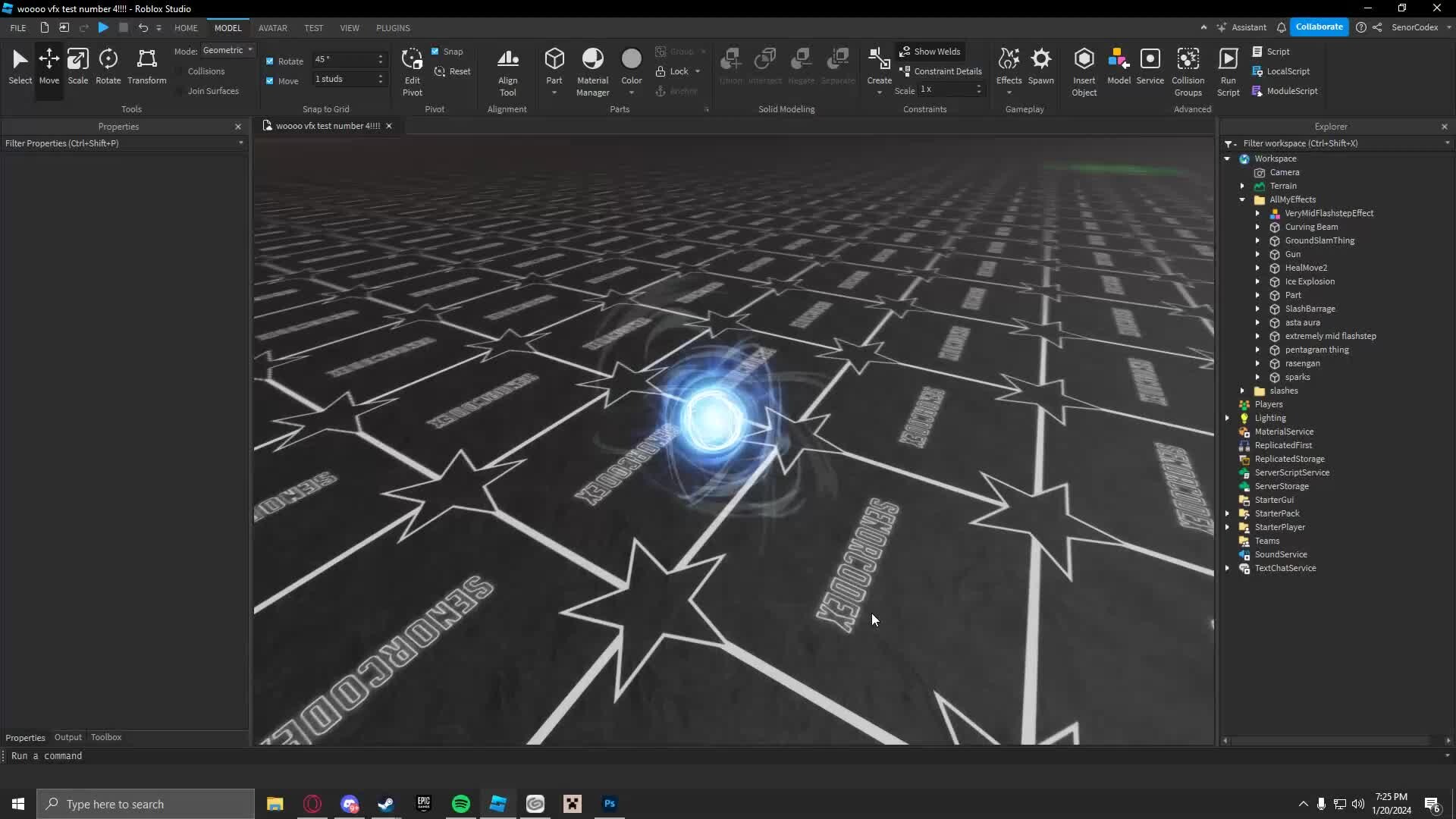Click the Reset pivot button
The image size is (1456, 819).
452,71
